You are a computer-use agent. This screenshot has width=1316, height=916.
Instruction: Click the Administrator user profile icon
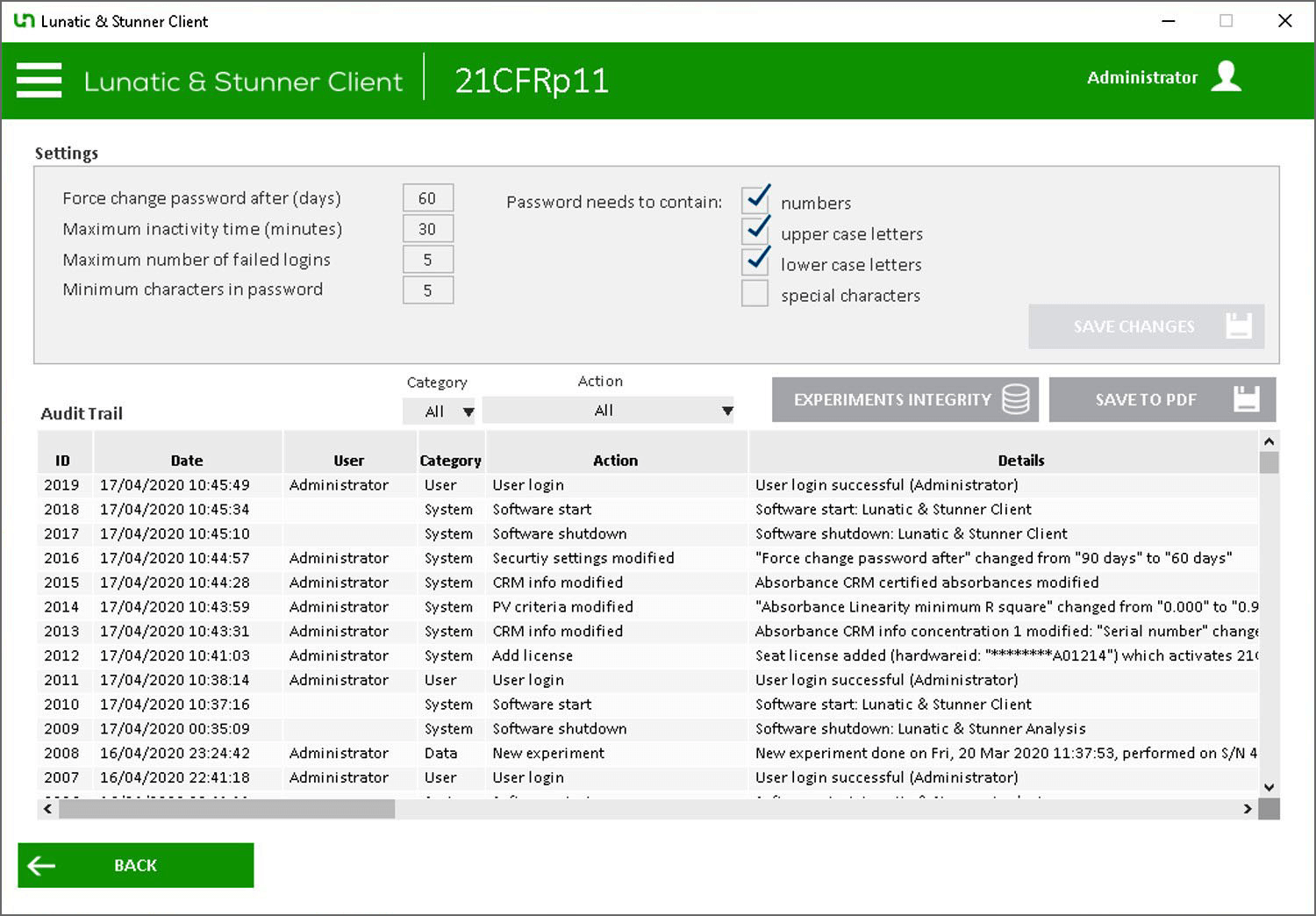click(x=1226, y=77)
